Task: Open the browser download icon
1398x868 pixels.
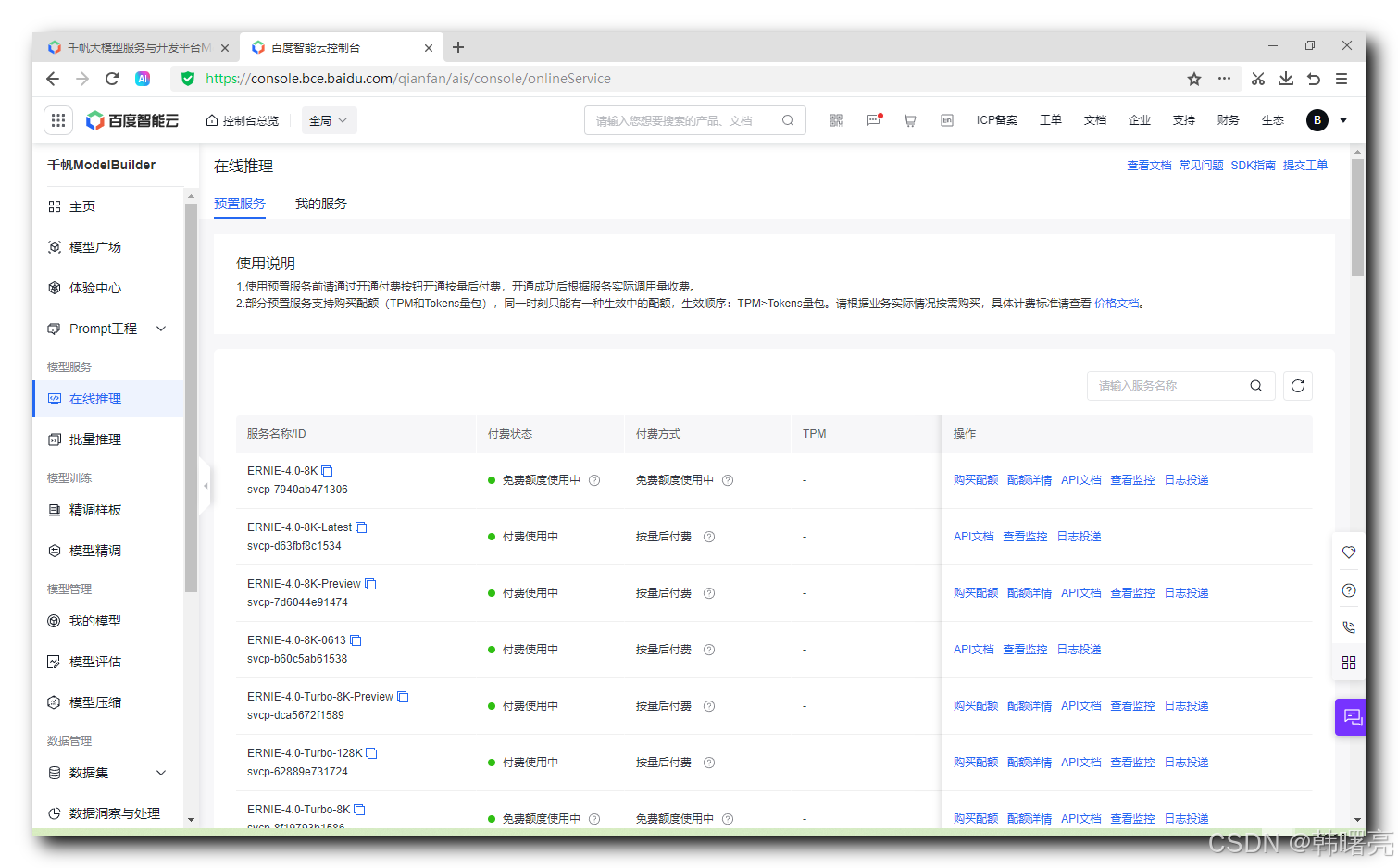Action: tap(1286, 79)
